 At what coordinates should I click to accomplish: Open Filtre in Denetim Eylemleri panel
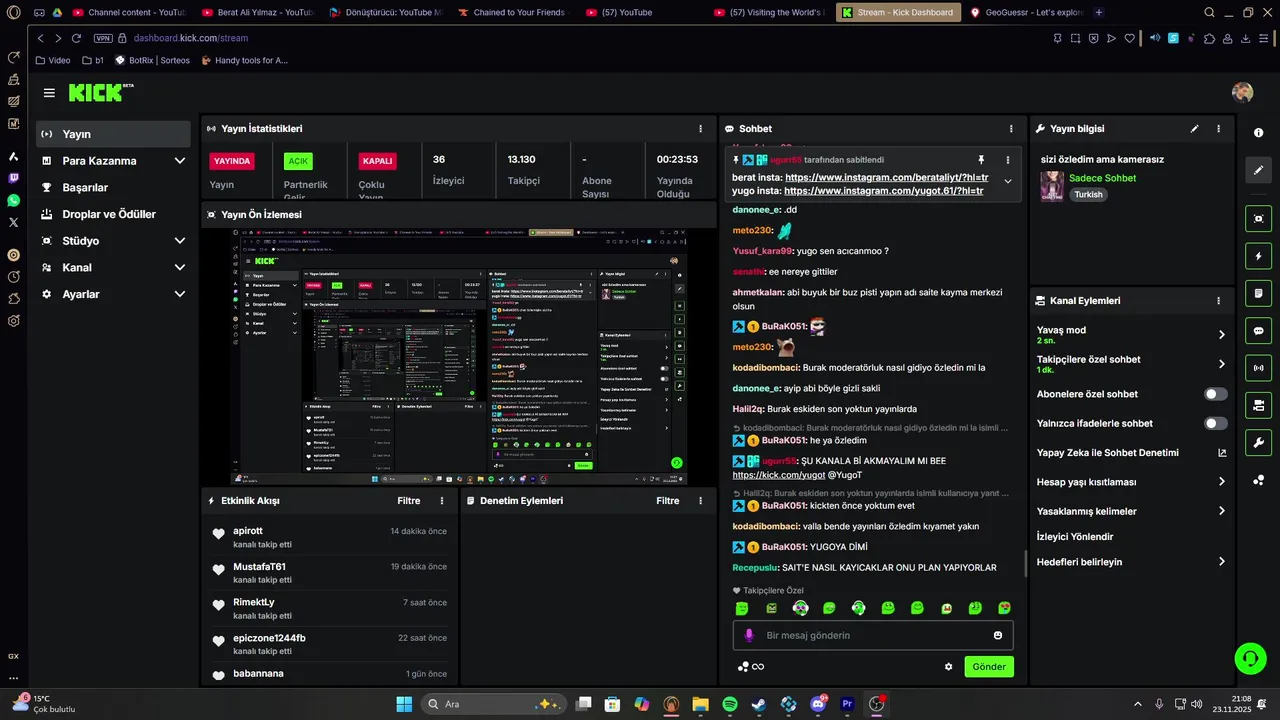pyautogui.click(x=668, y=501)
